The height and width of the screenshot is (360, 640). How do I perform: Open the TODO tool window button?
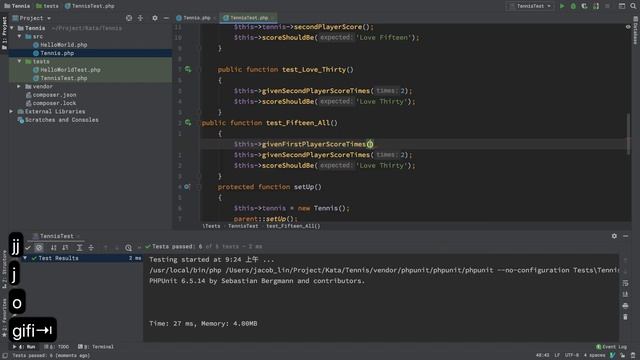56,347
